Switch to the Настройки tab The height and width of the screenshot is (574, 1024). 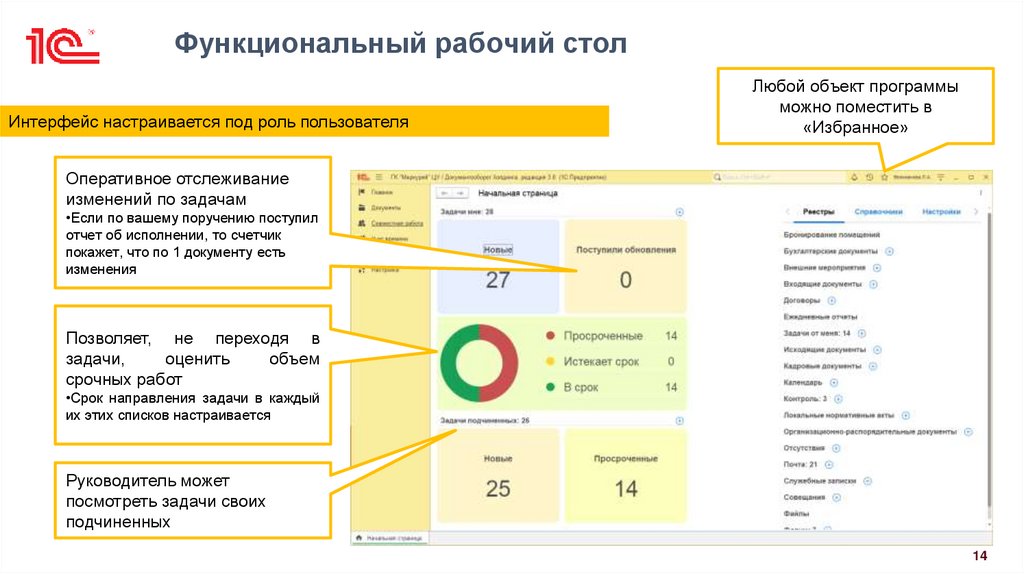pos(941,212)
